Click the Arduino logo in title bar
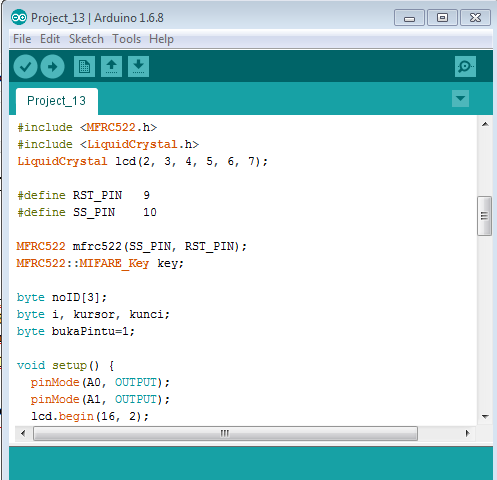The height and width of the screenshot is (480, 497). point(19,17)
